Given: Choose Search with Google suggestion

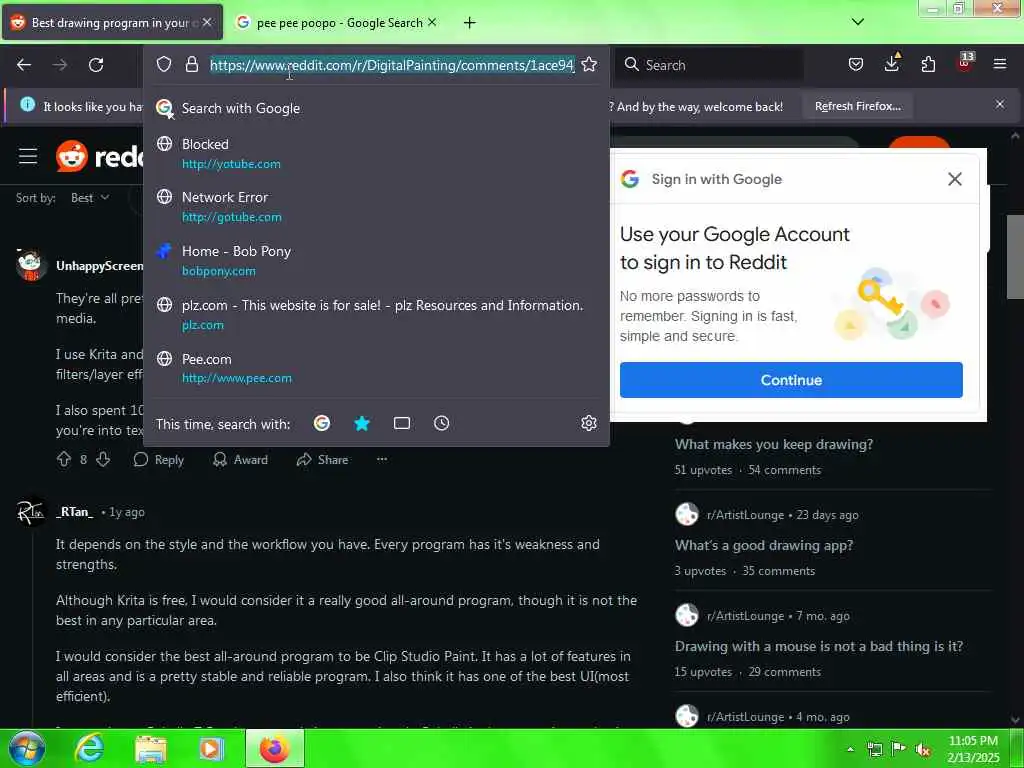Looking at the screenshot, I should click(376, 108).
